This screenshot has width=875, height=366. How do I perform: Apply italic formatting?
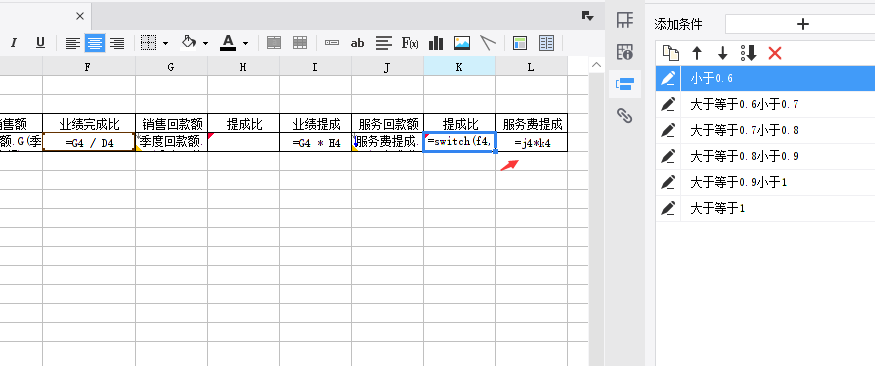tap(14, 43)
